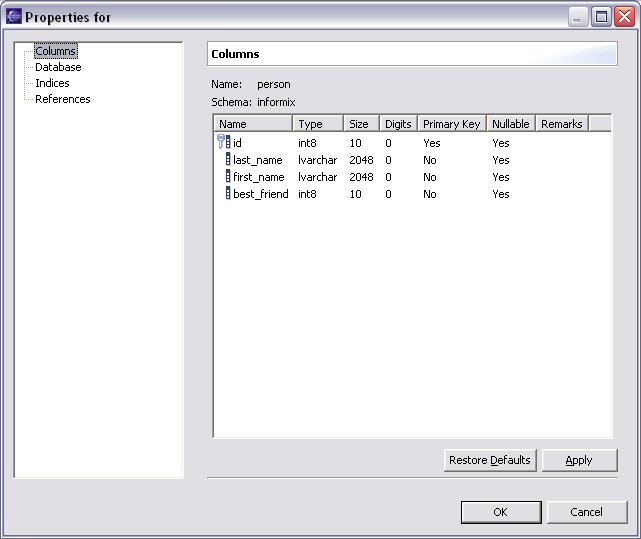Select Columns in the left tree

click(x=55, y=51)
